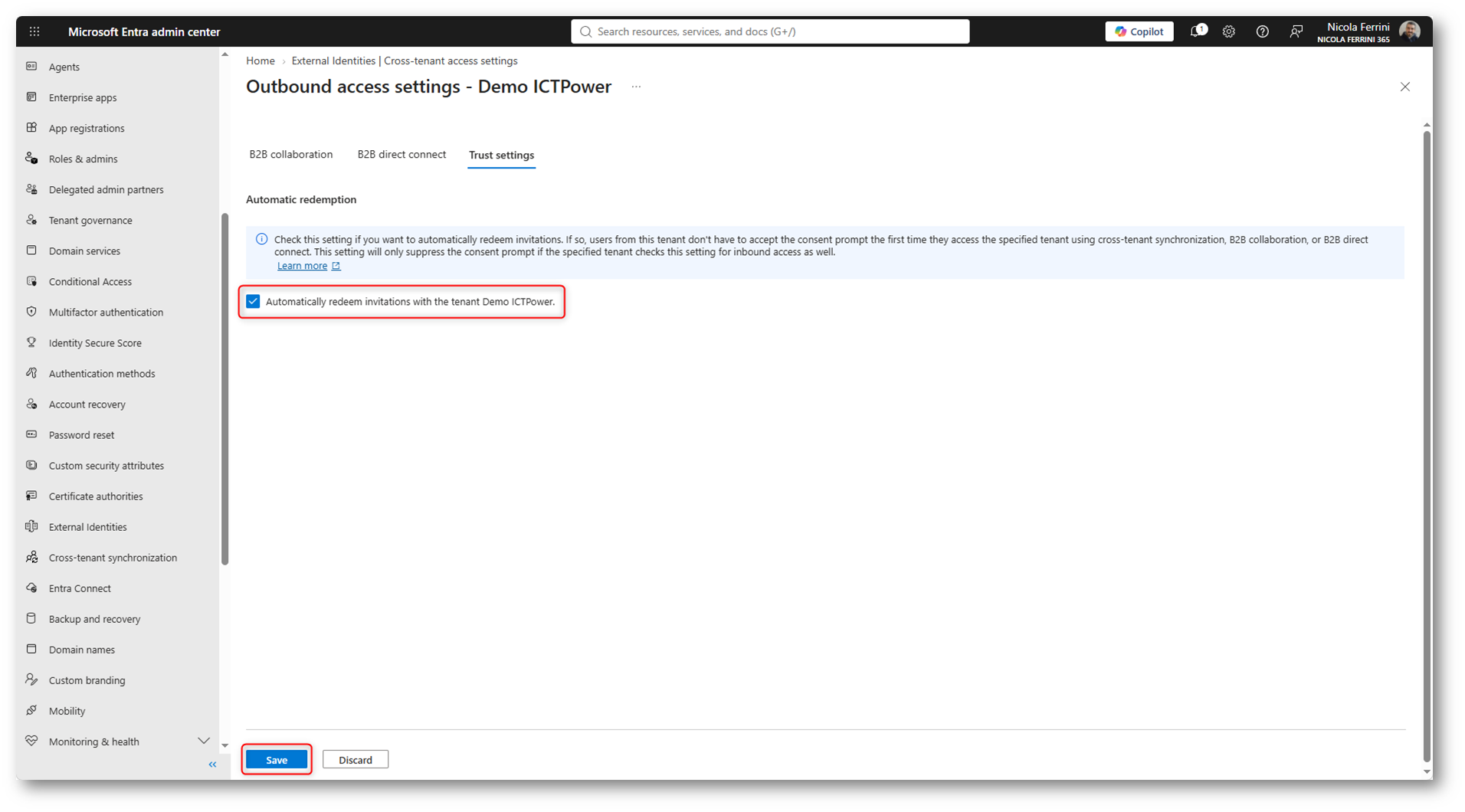Click the Roles & admins icon

tap(31, 159)
